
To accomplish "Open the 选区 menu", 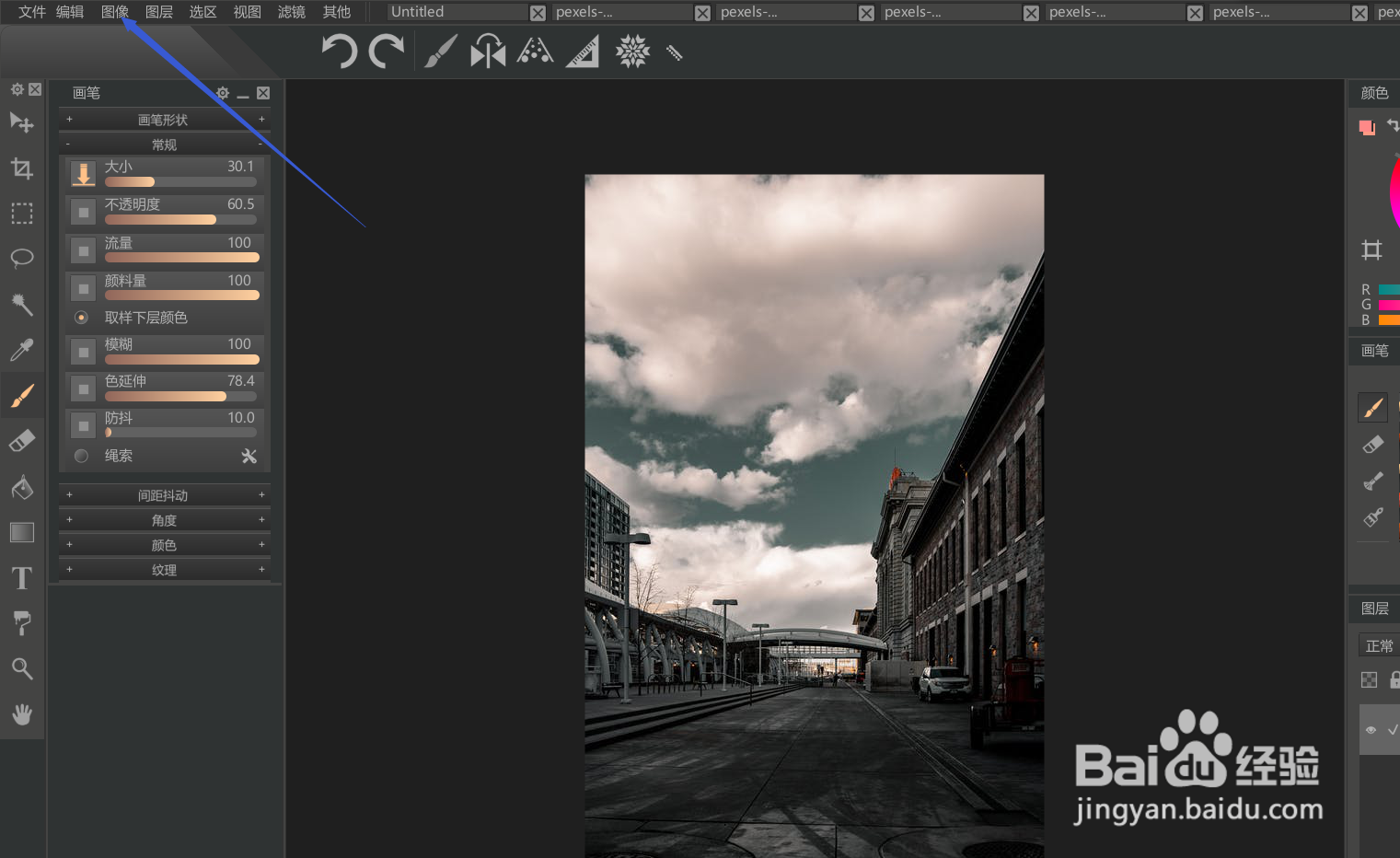I will 202,12.
